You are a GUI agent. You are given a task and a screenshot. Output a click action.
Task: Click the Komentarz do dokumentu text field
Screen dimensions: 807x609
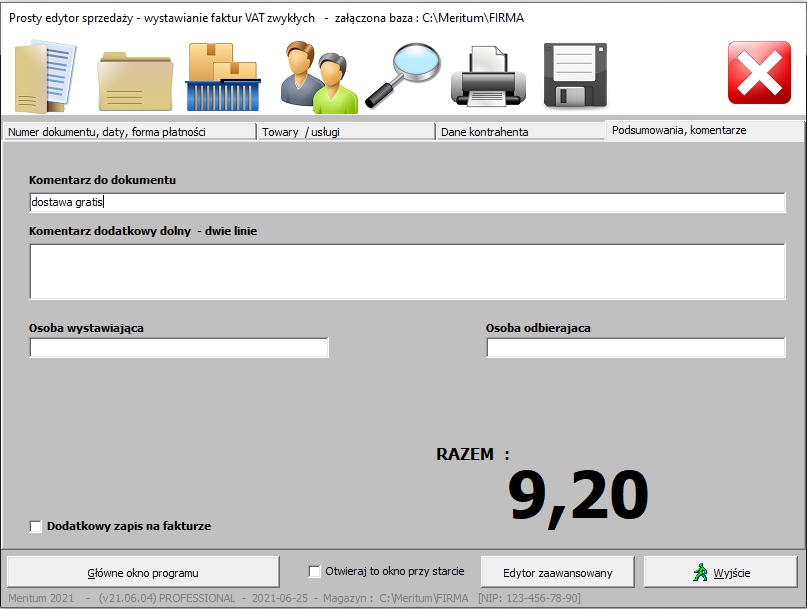click(x=407, y=203)
